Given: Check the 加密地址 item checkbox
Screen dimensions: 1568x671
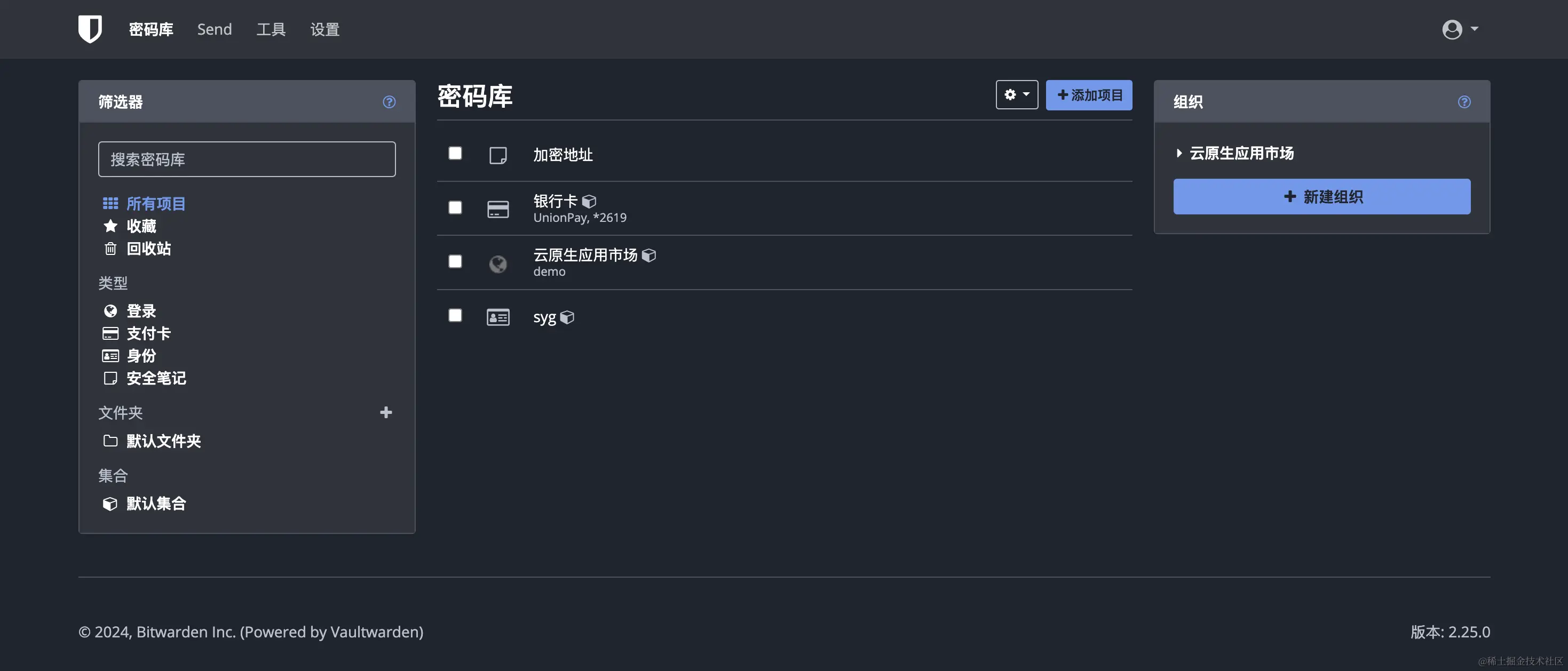Looking at the screenshot, I should (455, 153).
